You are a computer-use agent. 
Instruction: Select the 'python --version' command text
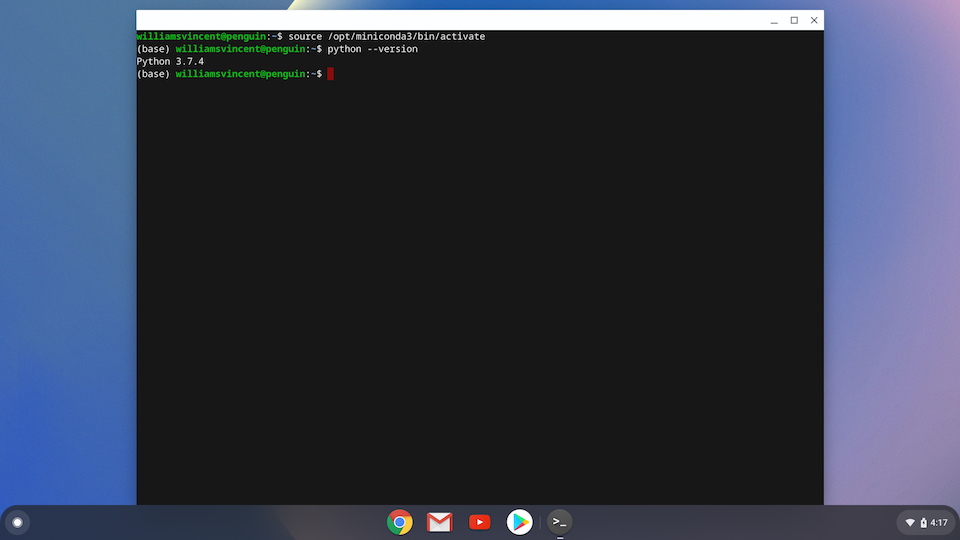(372, 49)
